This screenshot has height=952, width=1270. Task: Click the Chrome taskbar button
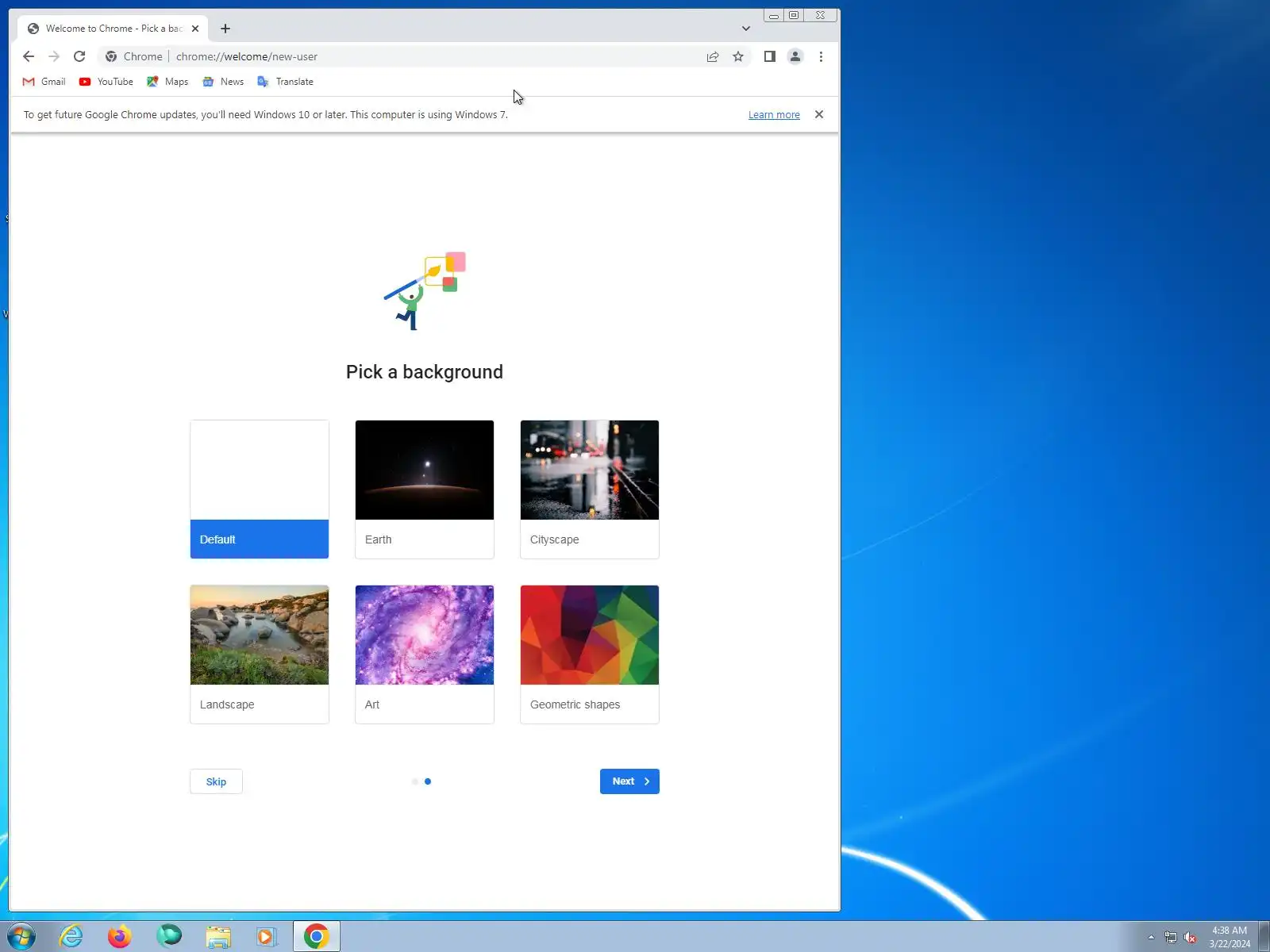pos(317,936)
